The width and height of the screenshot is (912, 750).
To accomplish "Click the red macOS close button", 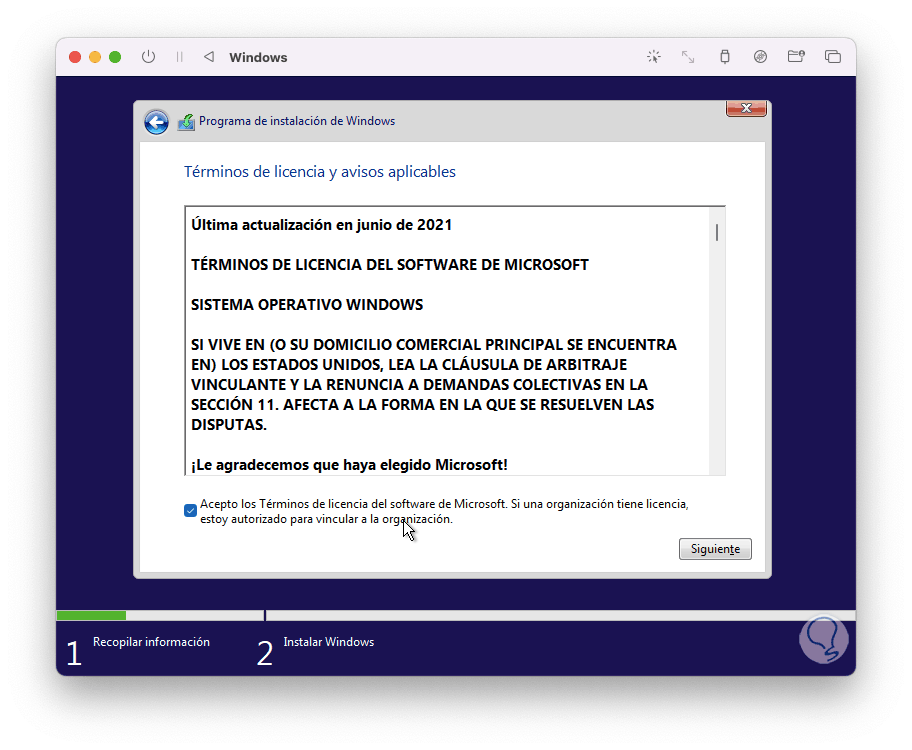I will pyautogui.click(x=75, y=57).
